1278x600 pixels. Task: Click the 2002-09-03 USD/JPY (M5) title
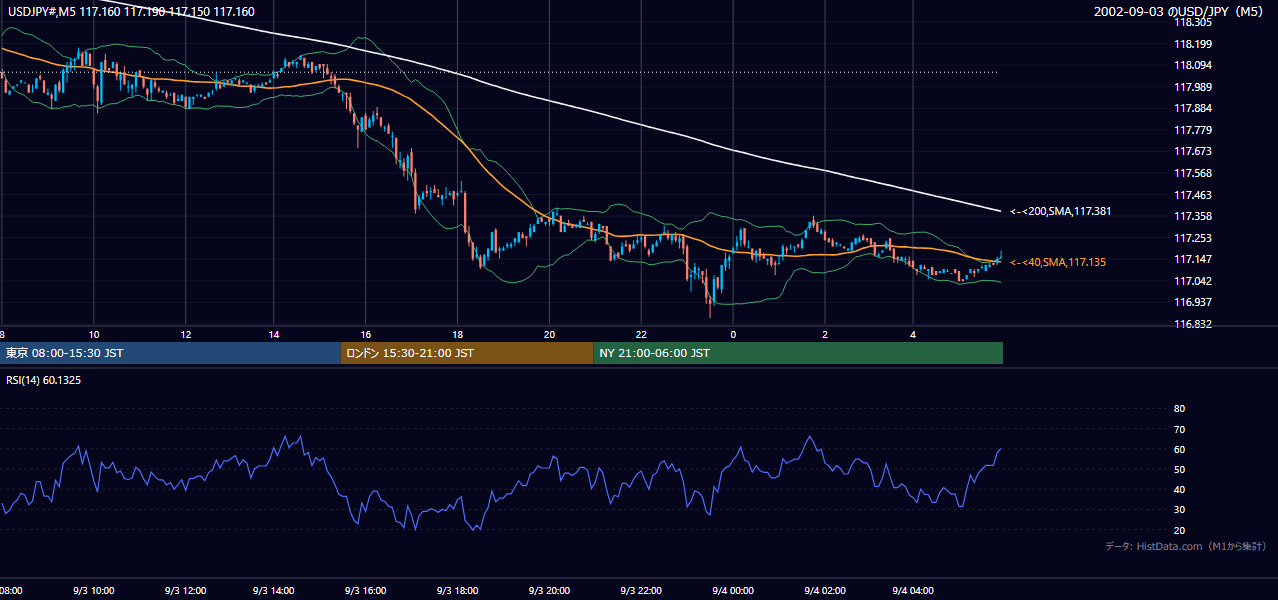pyautogui.click(x=1180, y=12)
